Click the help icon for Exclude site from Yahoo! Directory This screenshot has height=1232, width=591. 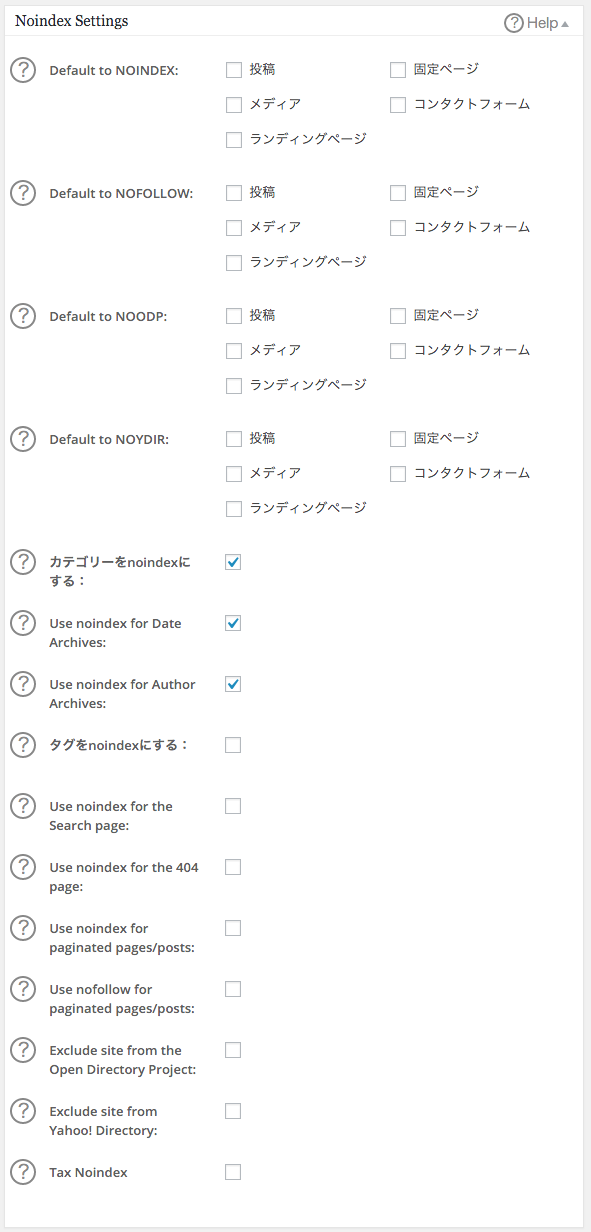pos(23,1111)
